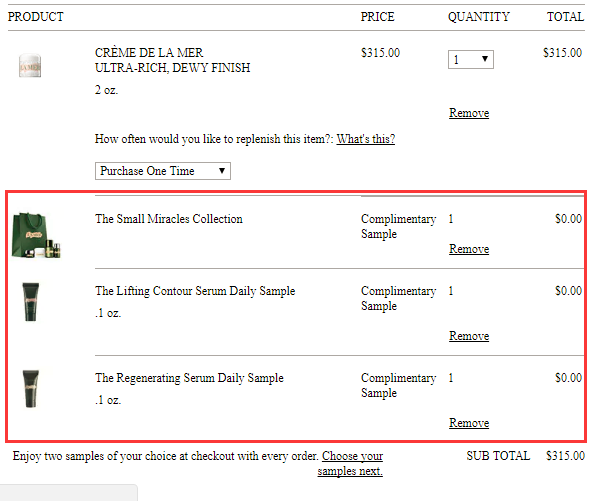The width and height of the screenshot is (601, 501).
Task: Click the Crème de la Mer product title
Action: 172,60
